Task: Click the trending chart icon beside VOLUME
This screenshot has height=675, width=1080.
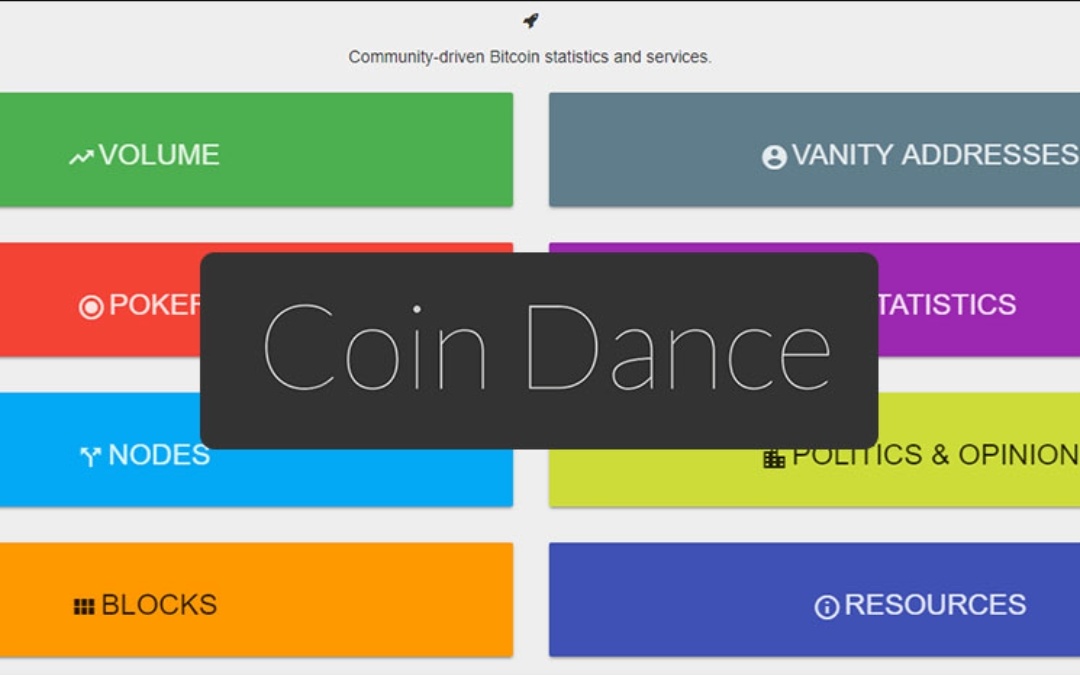Action: (81, 157)
